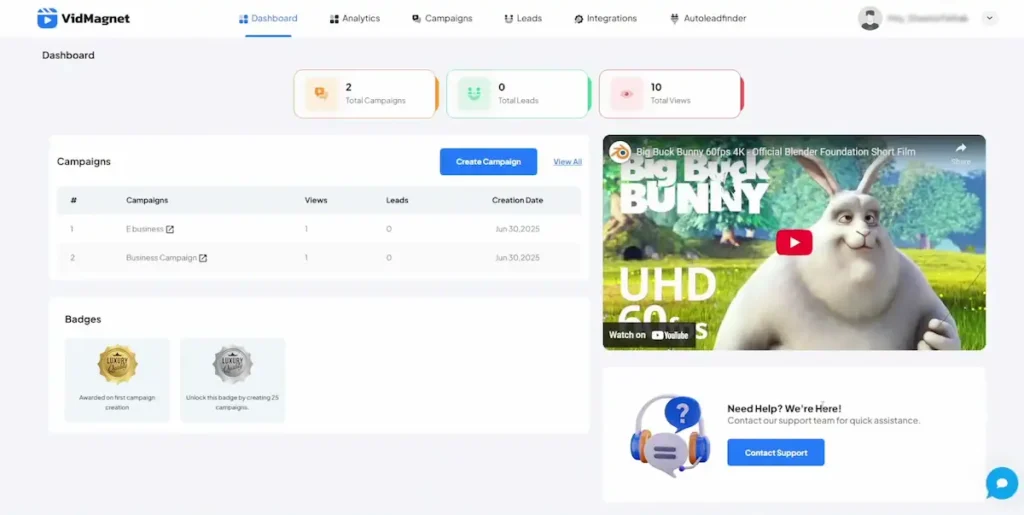Open external link icon beside E business
Screen dimensions: 1024x515
170,229
